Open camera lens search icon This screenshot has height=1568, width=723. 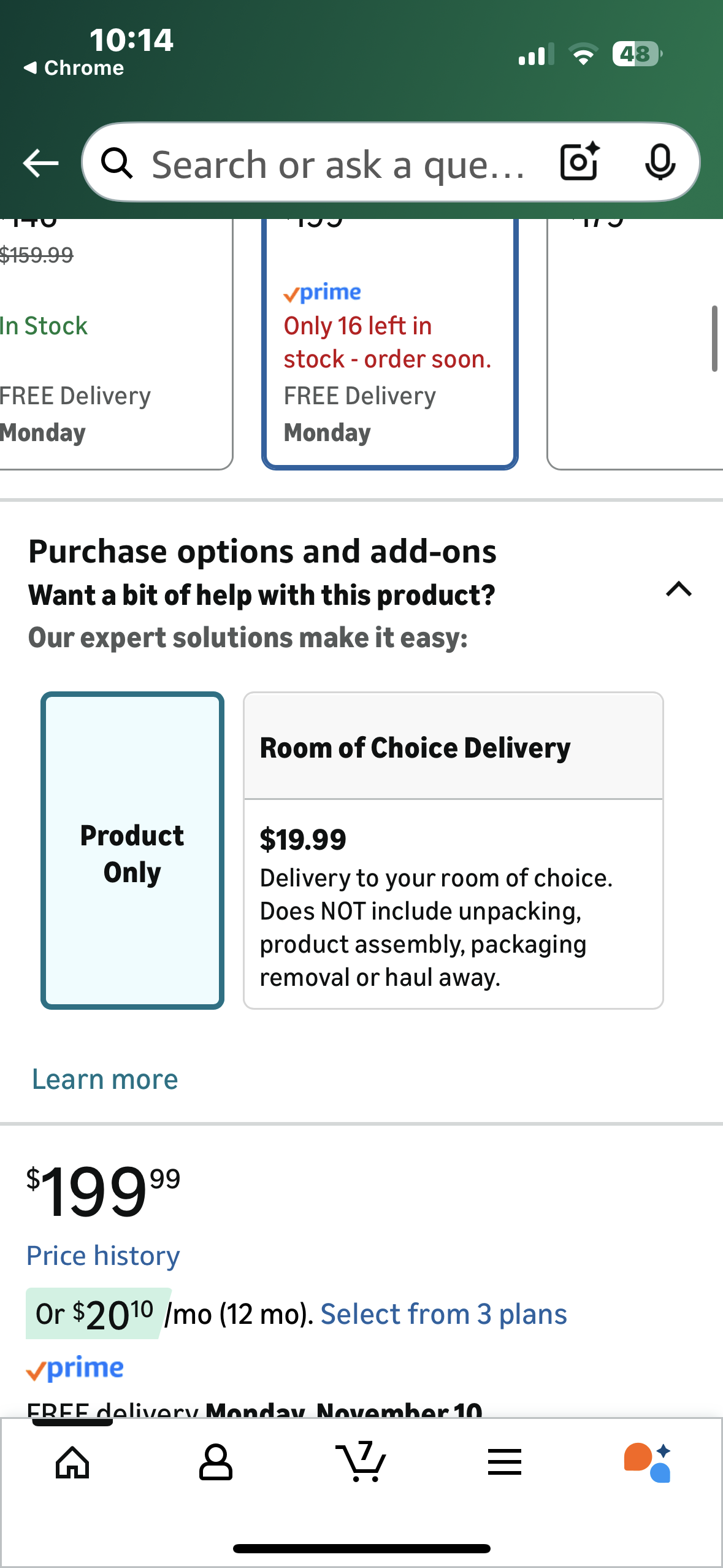[x=580, y=162]
